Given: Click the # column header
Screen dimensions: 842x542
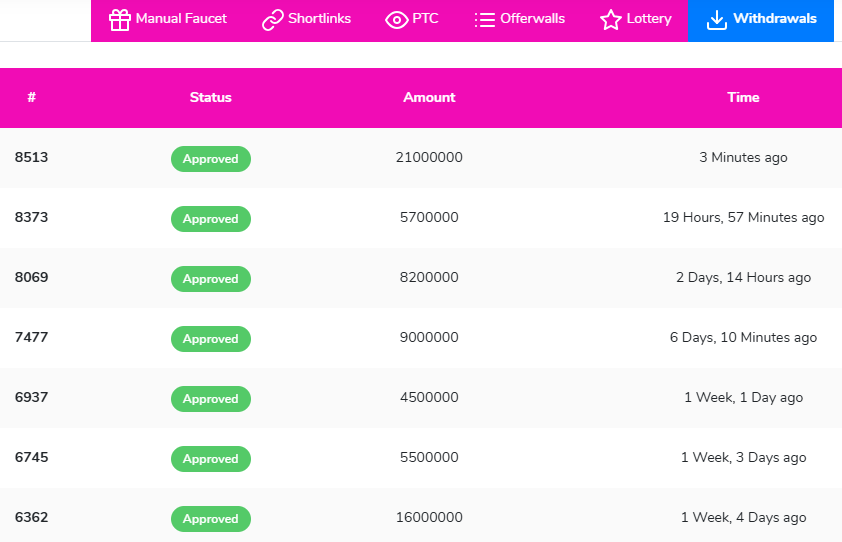Looking at the screenshot, I should point(32,97).
